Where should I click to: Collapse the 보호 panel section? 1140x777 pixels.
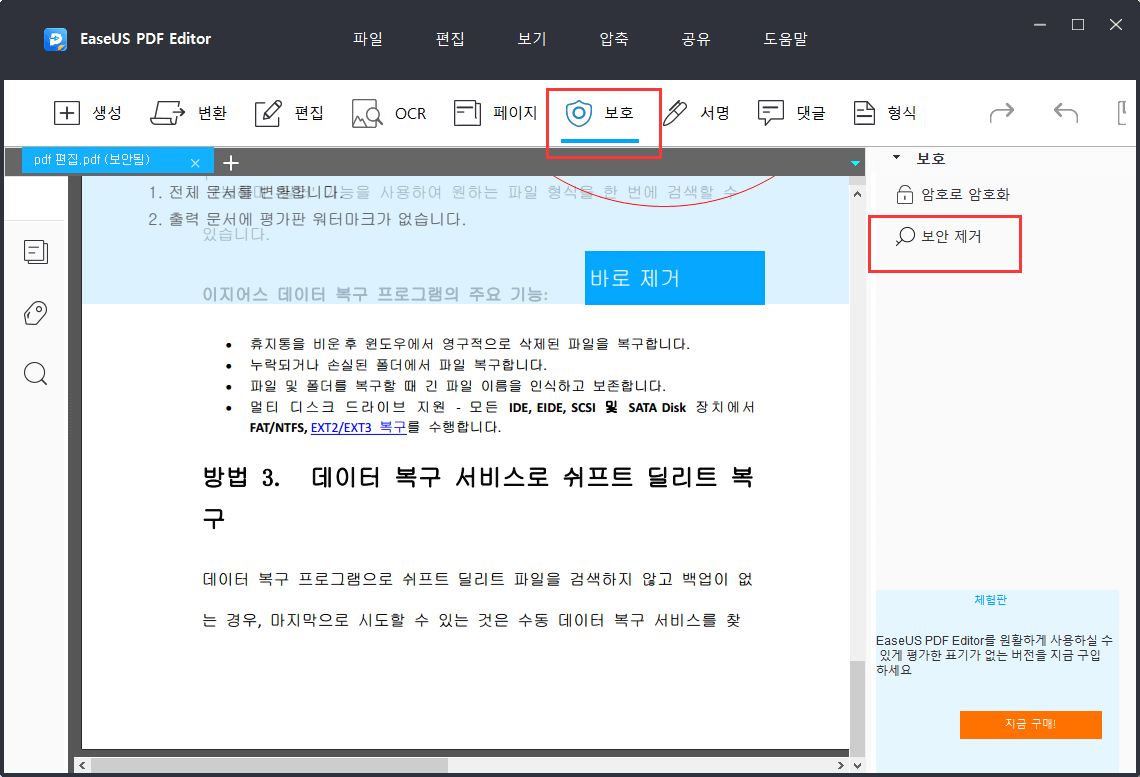tap(895, 158)
